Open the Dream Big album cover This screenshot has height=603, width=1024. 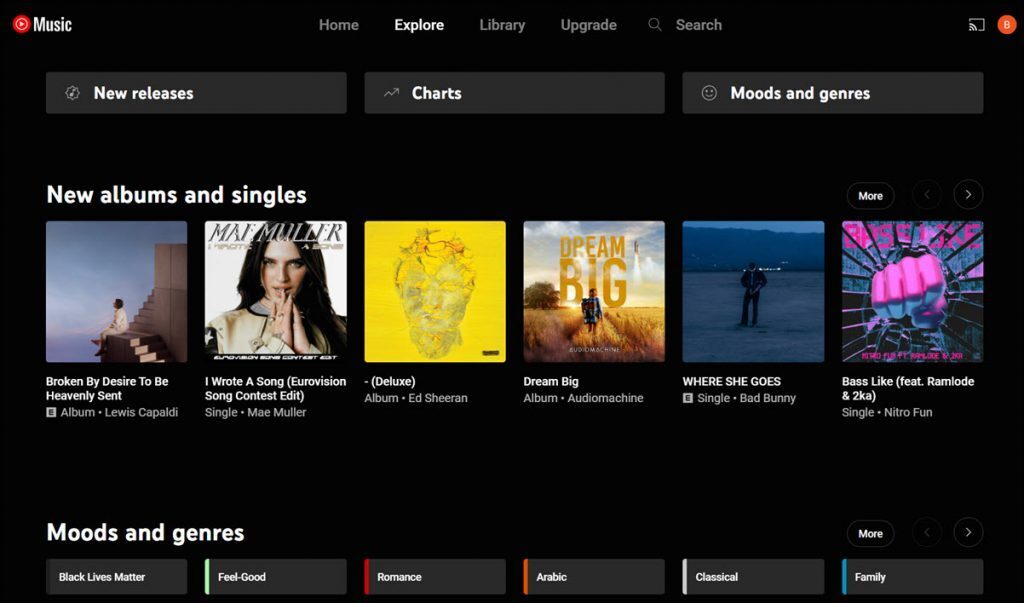point(593,290)
